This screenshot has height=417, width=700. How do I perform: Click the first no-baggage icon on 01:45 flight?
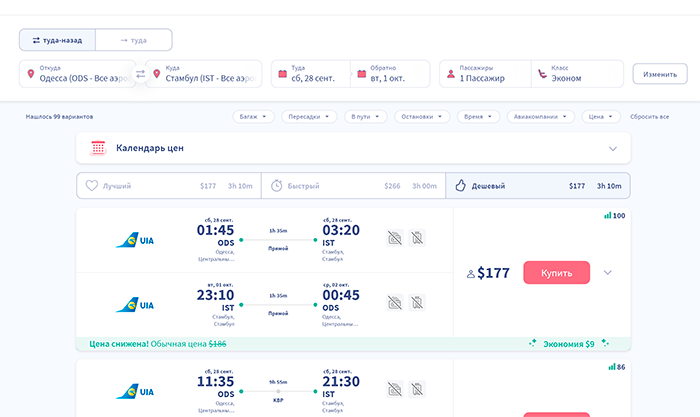click(394, 237)
